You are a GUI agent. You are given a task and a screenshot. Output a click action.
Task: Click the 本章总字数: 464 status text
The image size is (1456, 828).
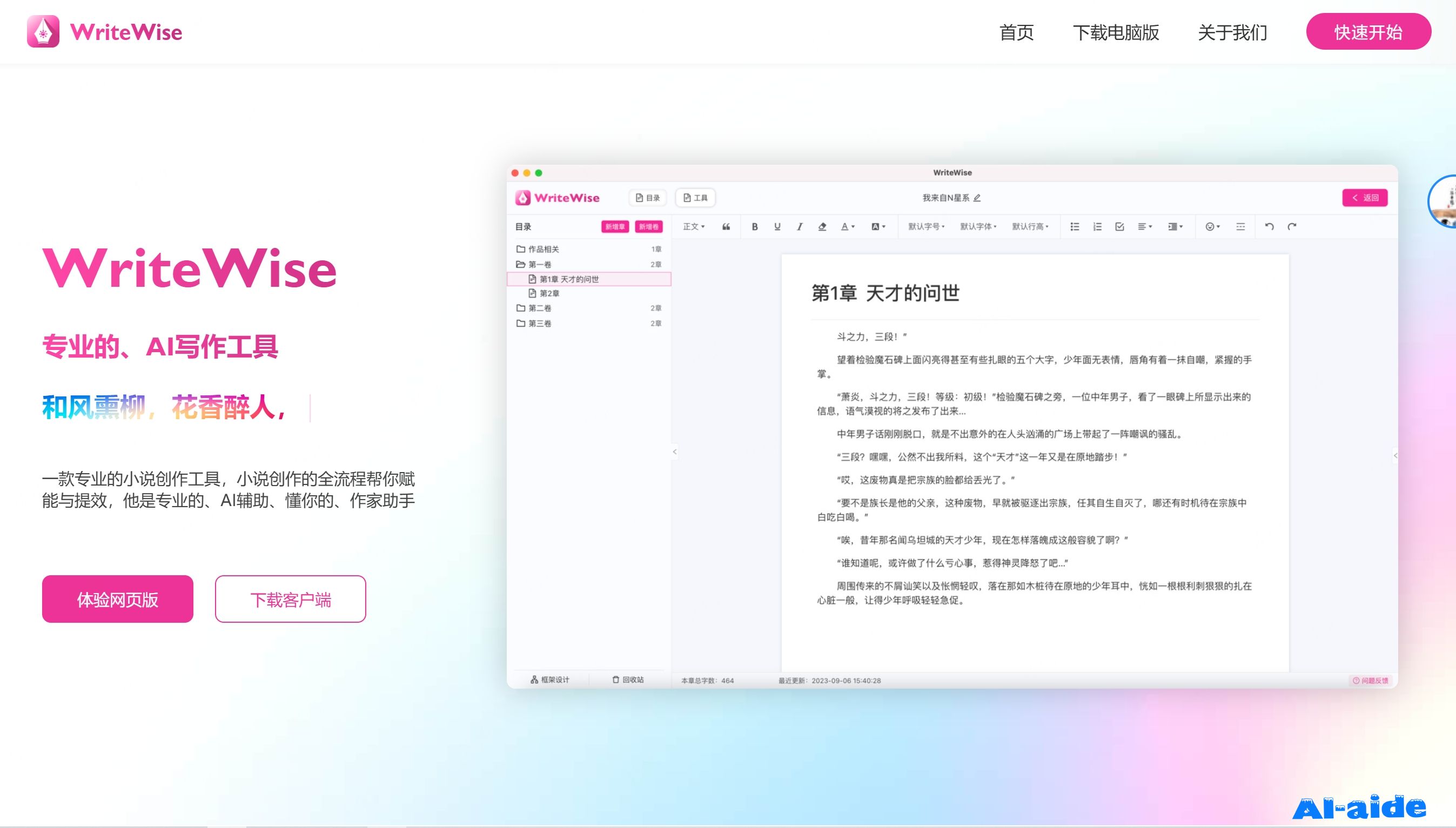point(708,680)
